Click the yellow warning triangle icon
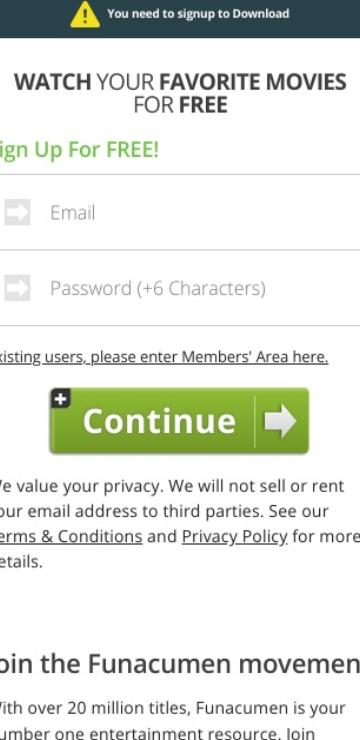The image size is (360, 740). pyautogui.click(x=85, y=15)
